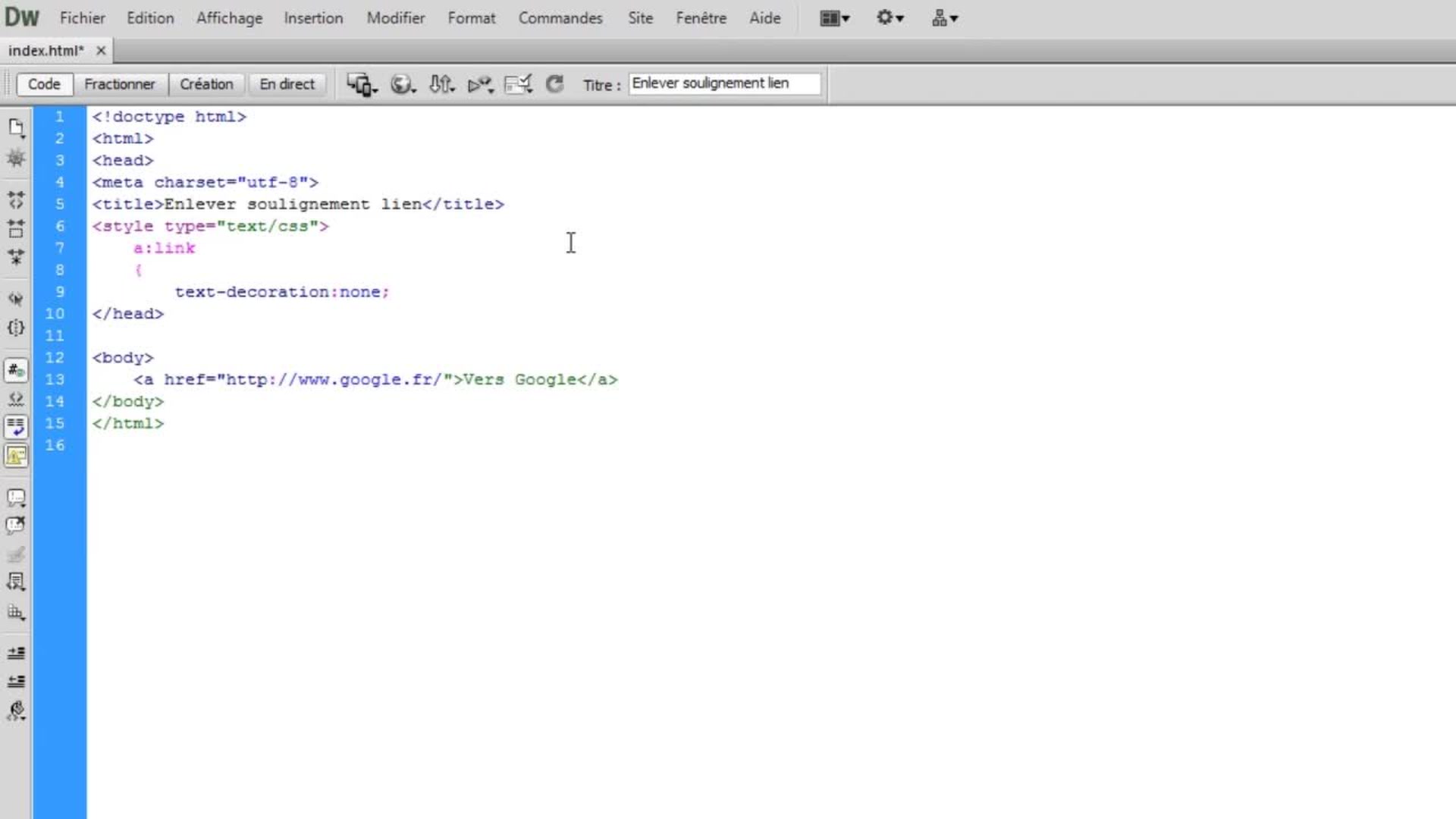Click the Balance Braces icon

pyautogui.click(x=16, y=328)
